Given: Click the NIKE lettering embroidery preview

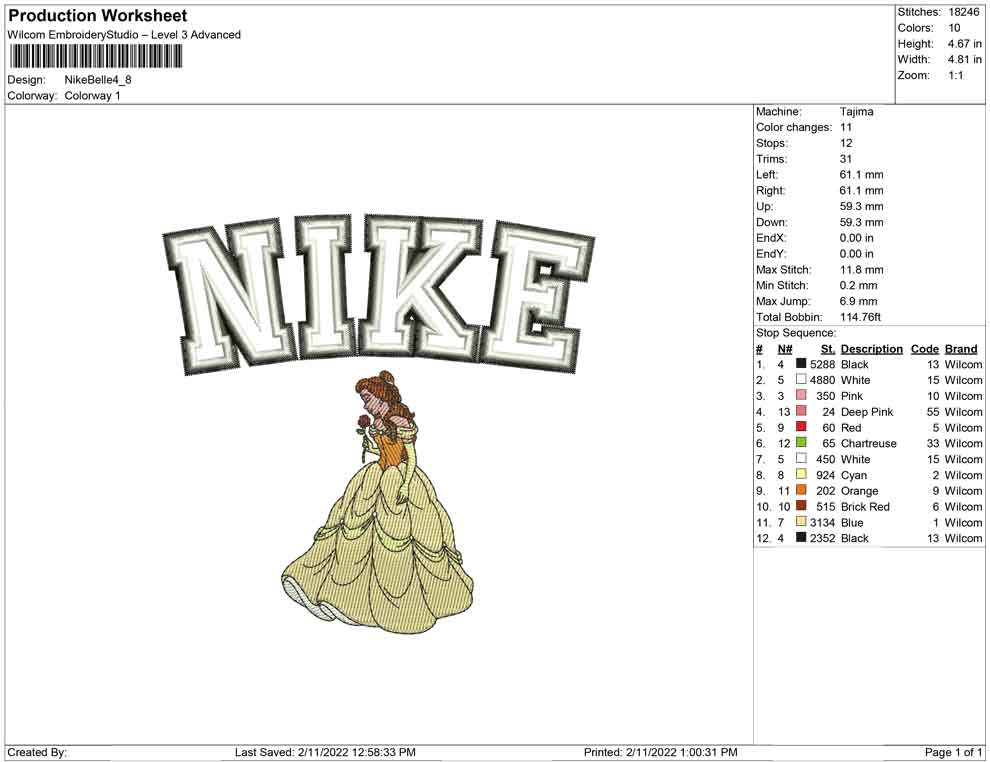Looking at the screenshot, I should pyautogui.click(x=378, y=294).
